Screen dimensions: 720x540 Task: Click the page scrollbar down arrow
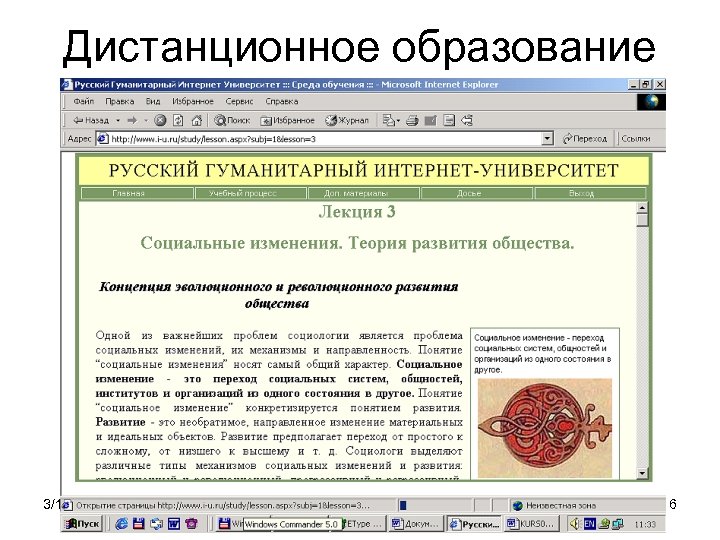click(642, 473)
